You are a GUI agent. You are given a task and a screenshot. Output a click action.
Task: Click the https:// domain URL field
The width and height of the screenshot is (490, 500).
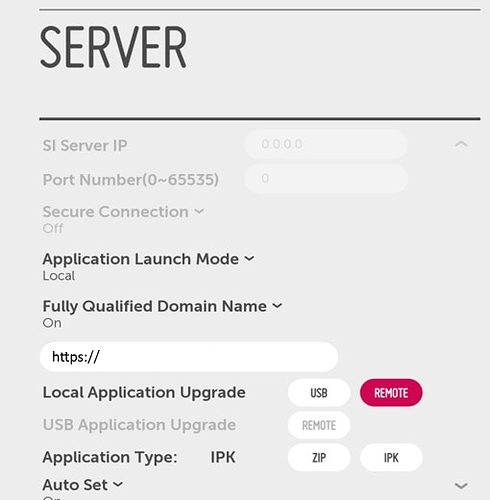coord(189,357)
